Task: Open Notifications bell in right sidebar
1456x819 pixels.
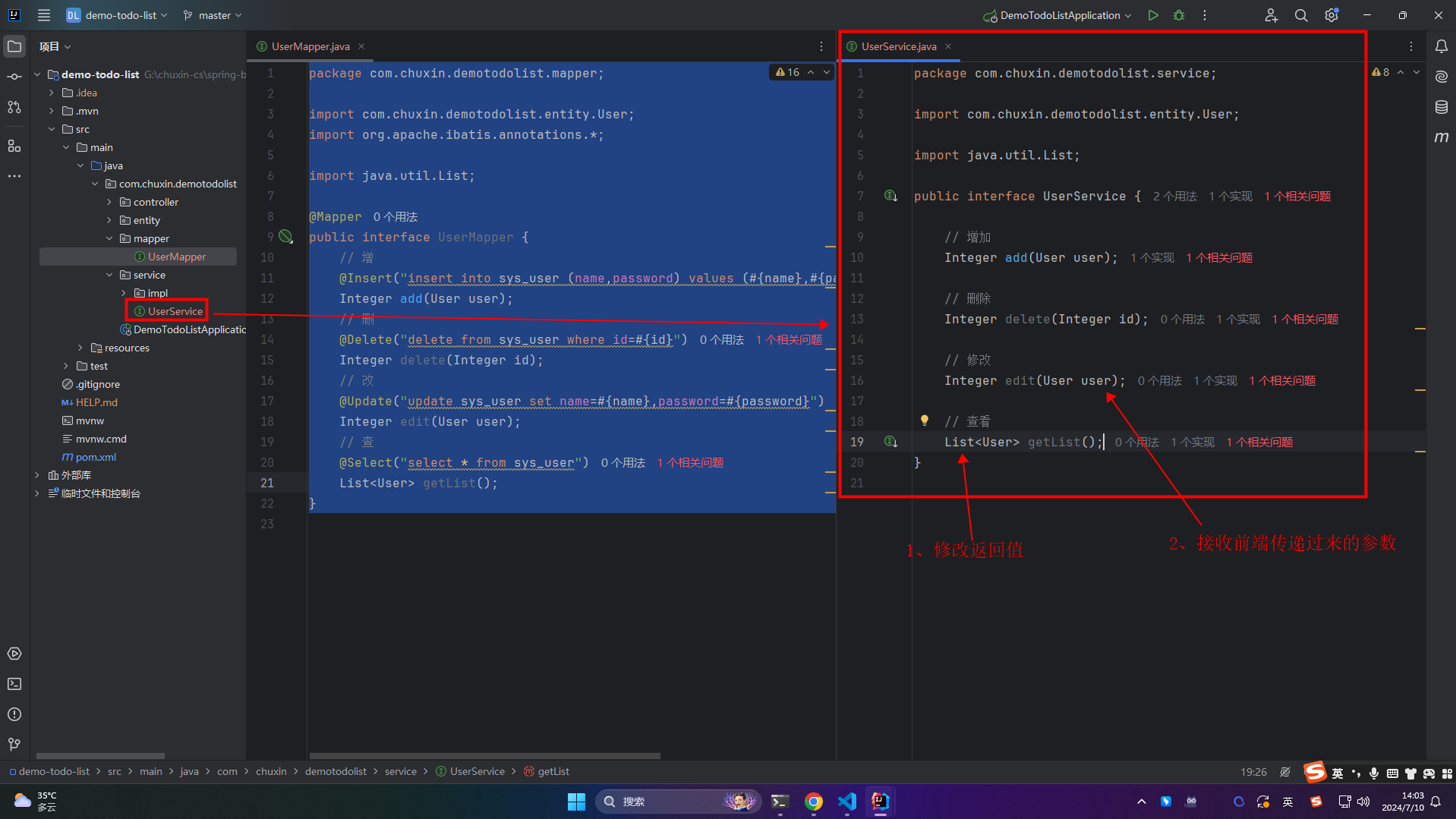Action: (1441, 46)
